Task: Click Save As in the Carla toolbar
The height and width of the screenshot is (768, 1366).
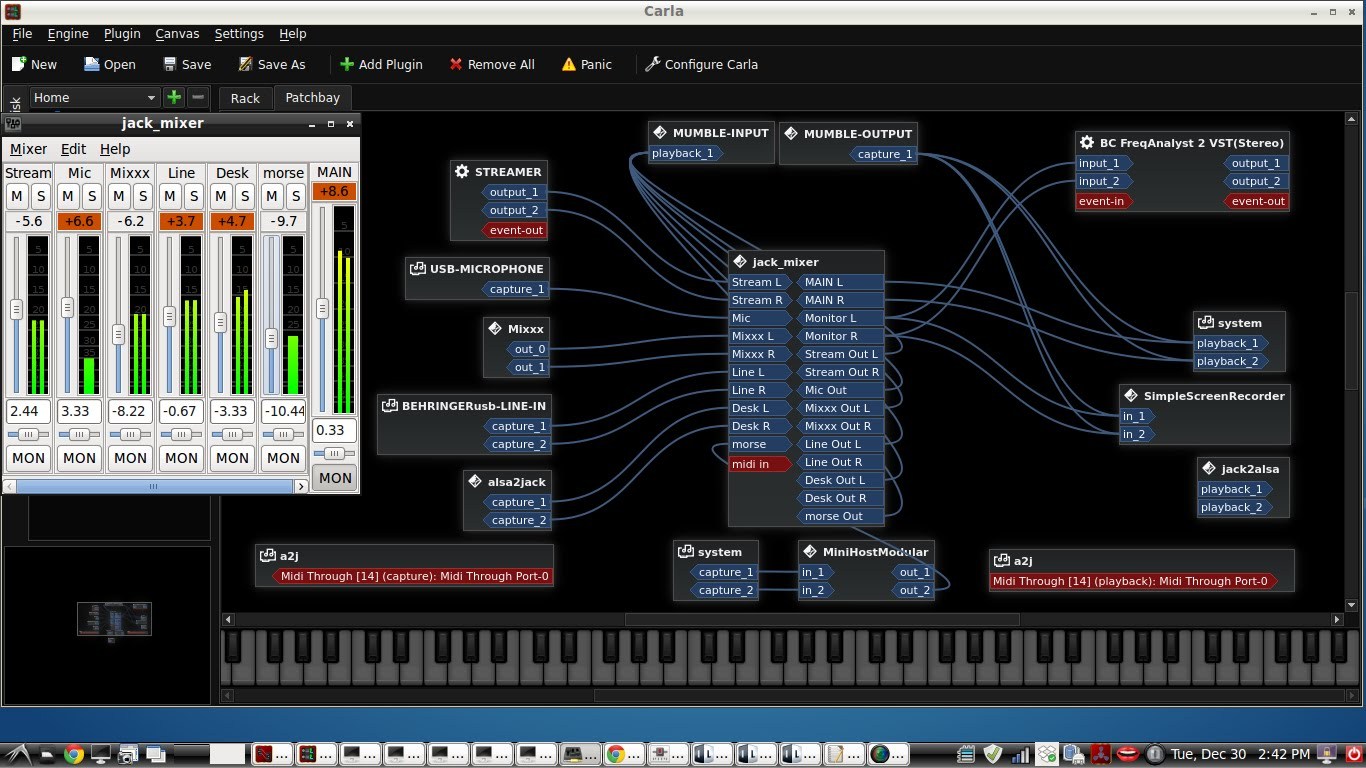Action: click(x=271, y=64)
